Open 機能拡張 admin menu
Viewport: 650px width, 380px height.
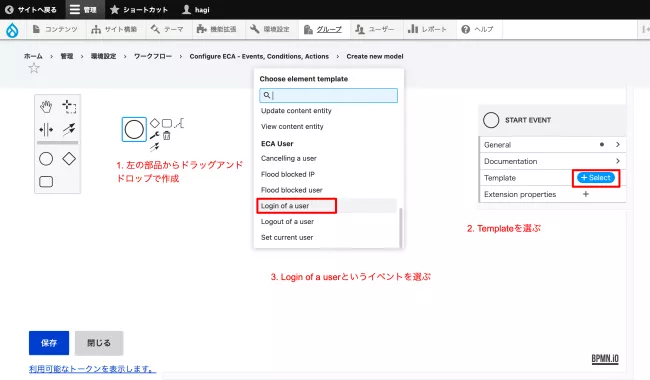(x=217, y=29)
